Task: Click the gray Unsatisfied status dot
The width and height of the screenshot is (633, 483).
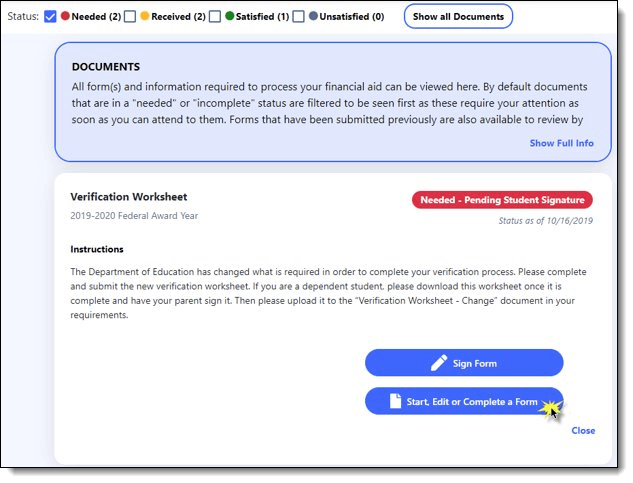Action: point(313,16)
